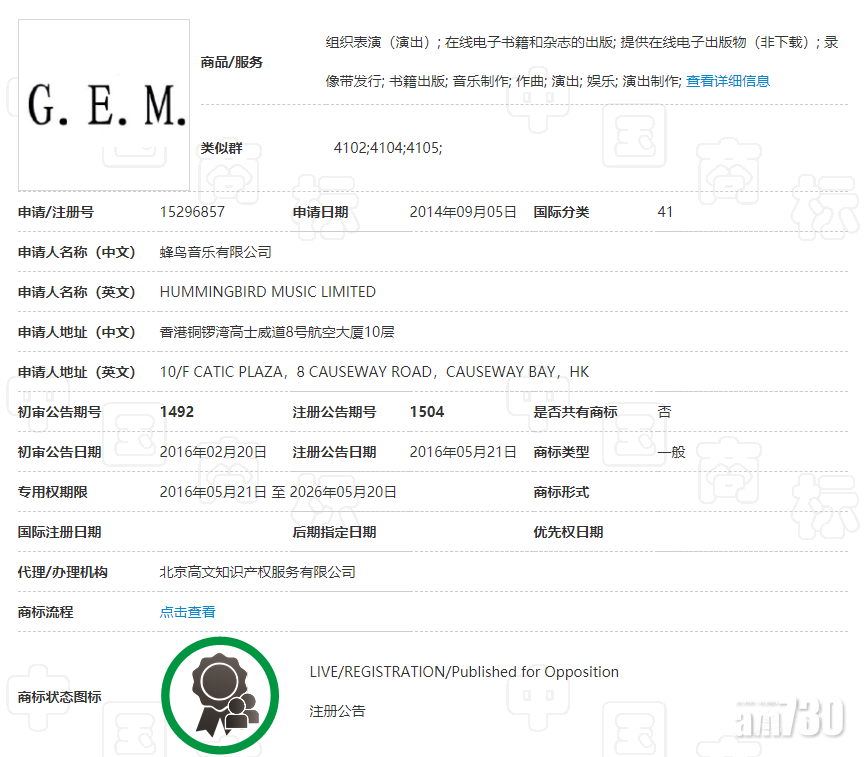
Task: Open the 点击查看 trademark process link
Action: point(188,612)
